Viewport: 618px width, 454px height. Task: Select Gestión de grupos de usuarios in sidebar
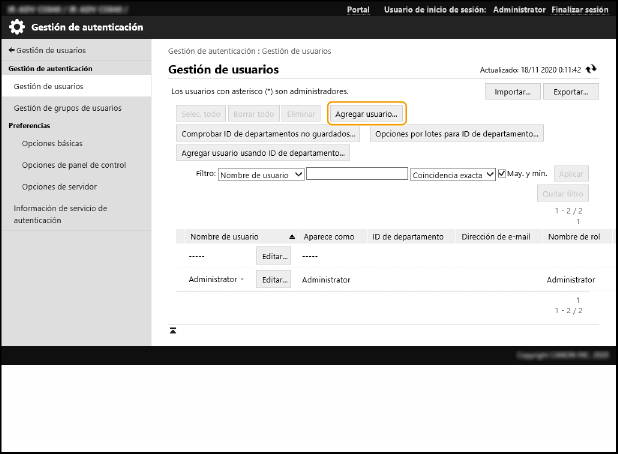pos(68,107)
